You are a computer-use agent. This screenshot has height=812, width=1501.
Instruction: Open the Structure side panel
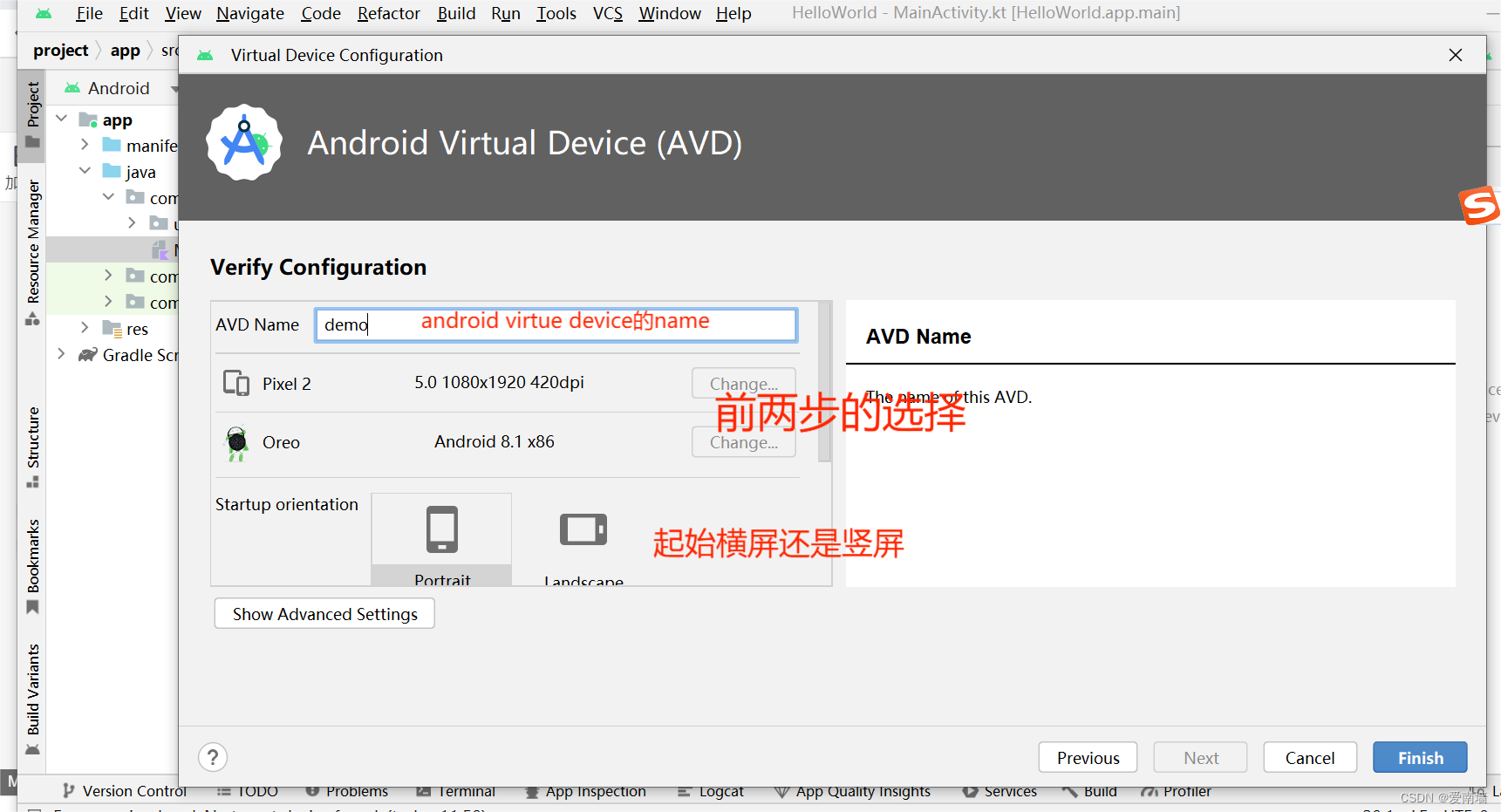(x=33, y=447)
